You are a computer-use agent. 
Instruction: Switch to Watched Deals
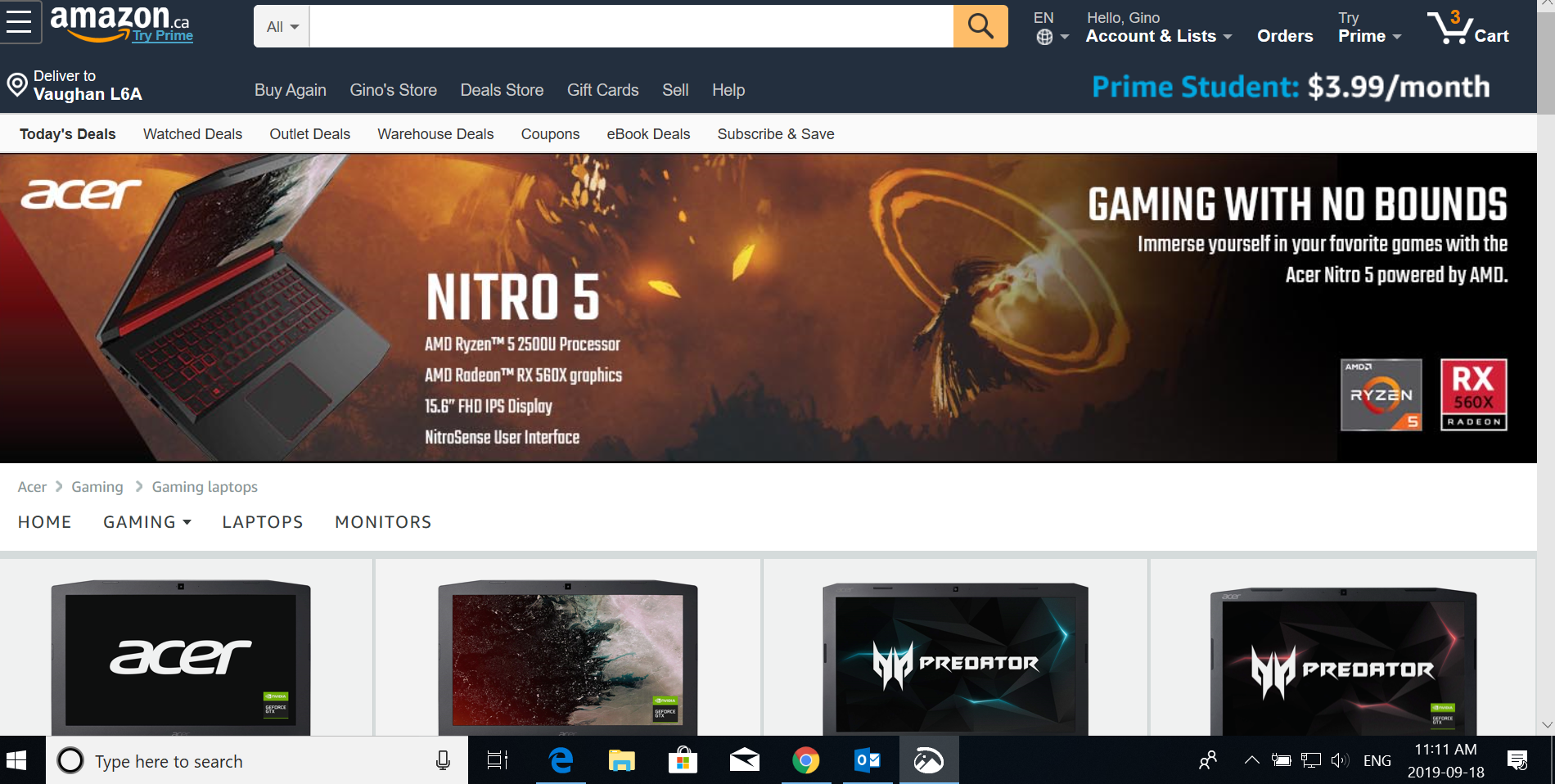192,134
